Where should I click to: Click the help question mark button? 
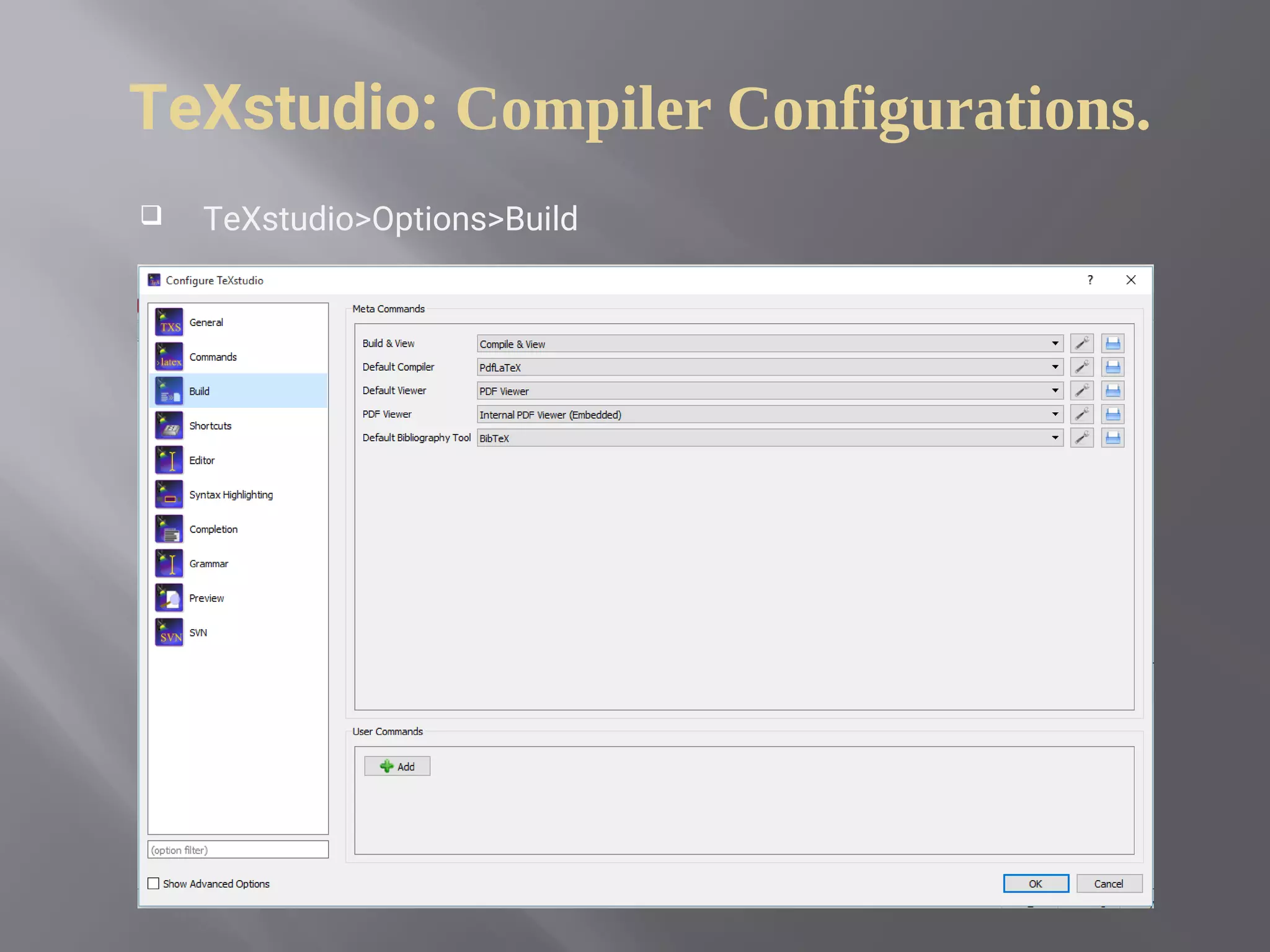1090,280
